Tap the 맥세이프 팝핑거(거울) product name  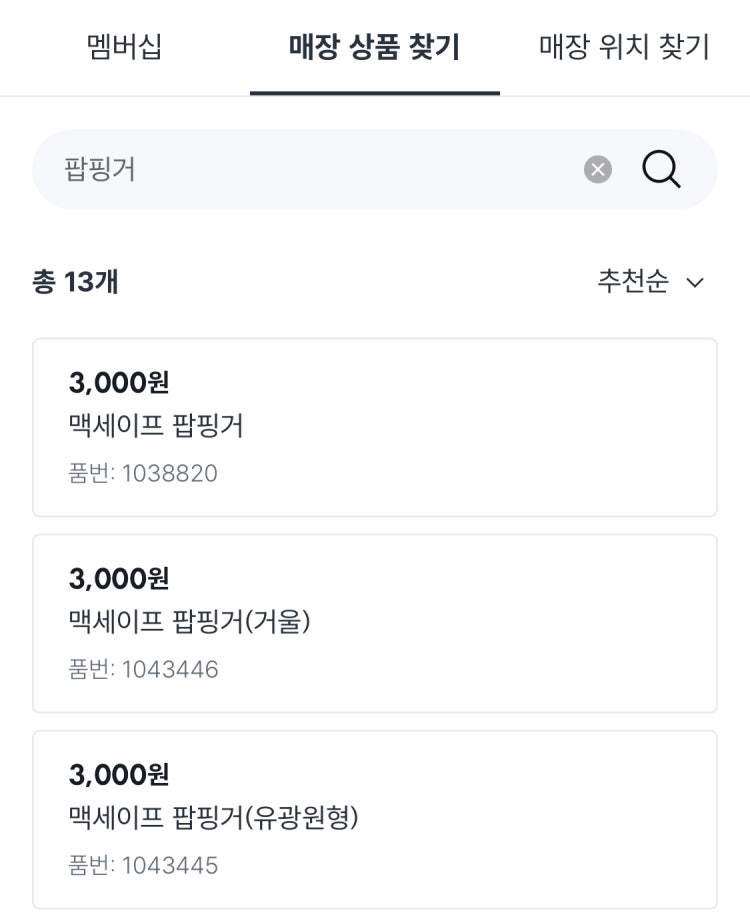tap(190, 622)
